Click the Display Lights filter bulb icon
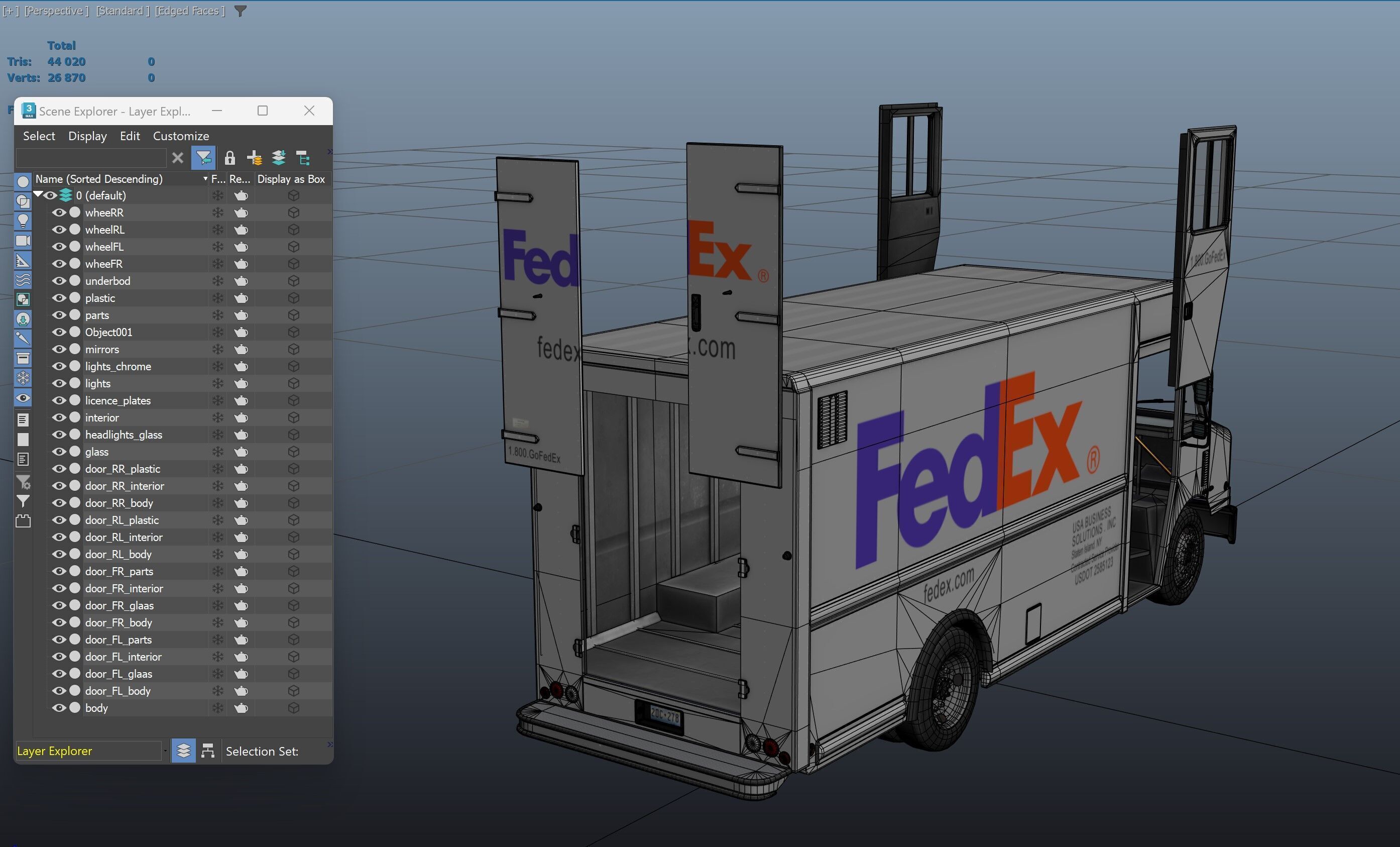This screenshot has width=1400, height=847. 23,221
